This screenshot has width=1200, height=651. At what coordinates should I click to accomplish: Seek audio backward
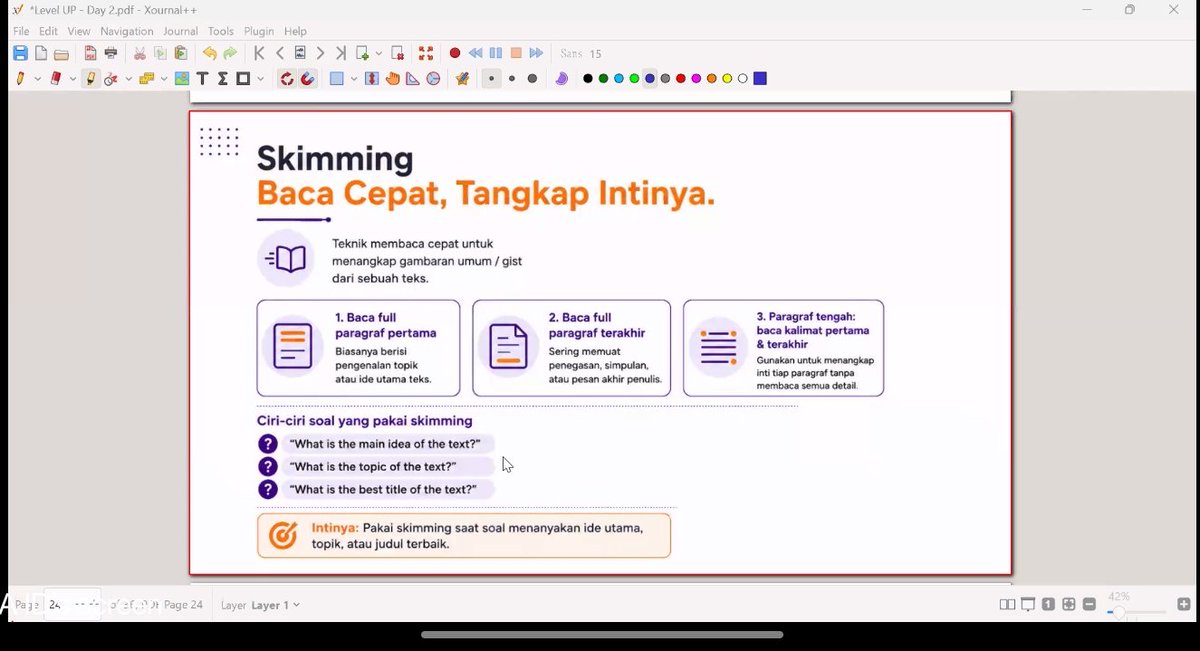[x=475, y=53]
